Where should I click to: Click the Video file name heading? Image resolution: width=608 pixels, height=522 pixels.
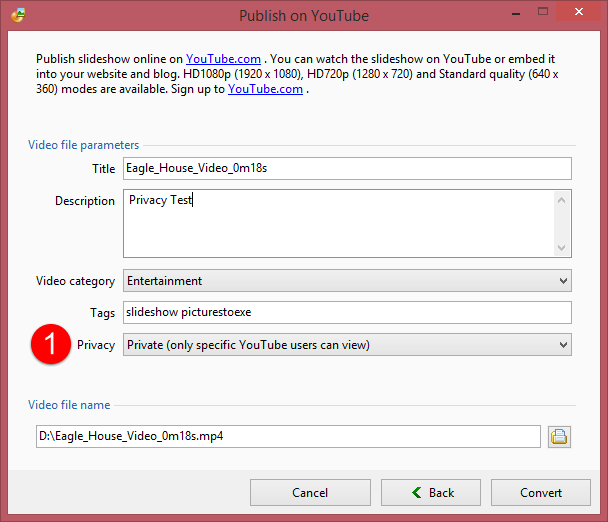[x=69, y=405]
